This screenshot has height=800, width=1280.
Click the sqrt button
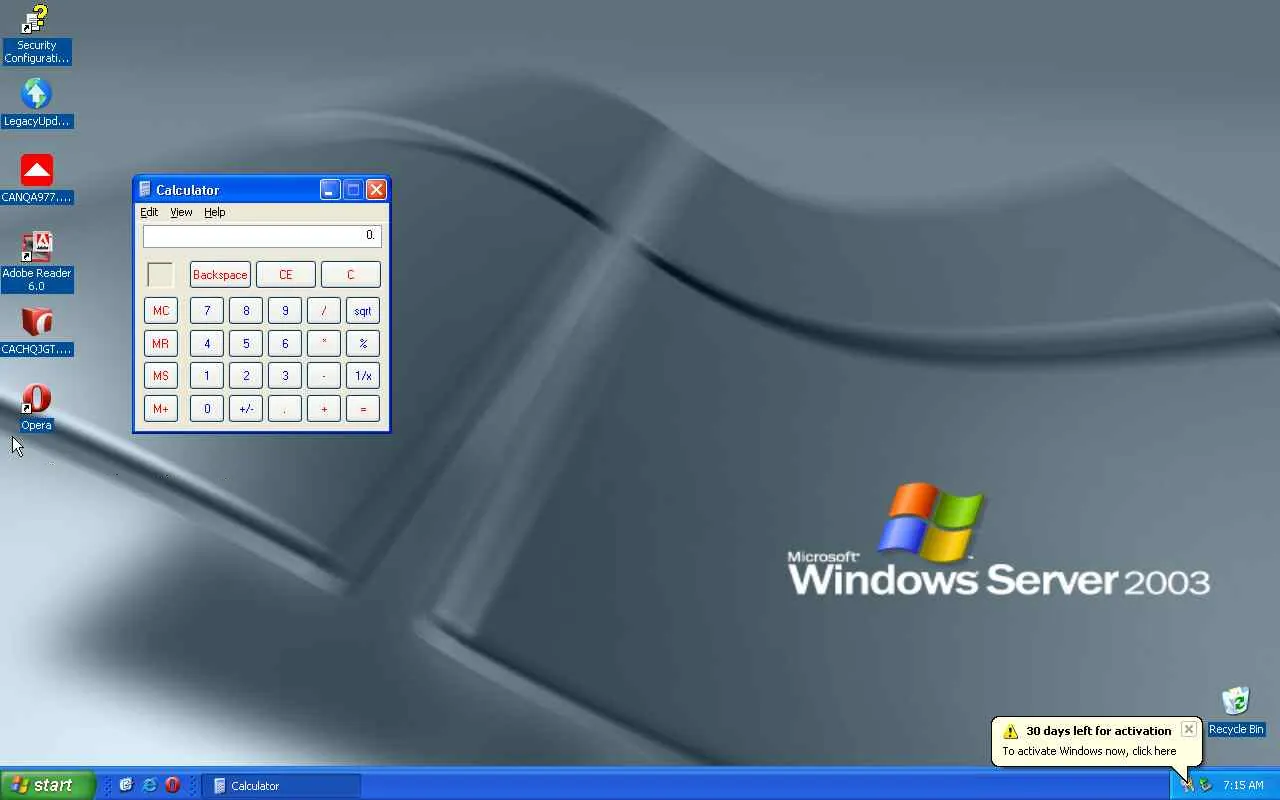pyautogui.click(x=363, y=311)
